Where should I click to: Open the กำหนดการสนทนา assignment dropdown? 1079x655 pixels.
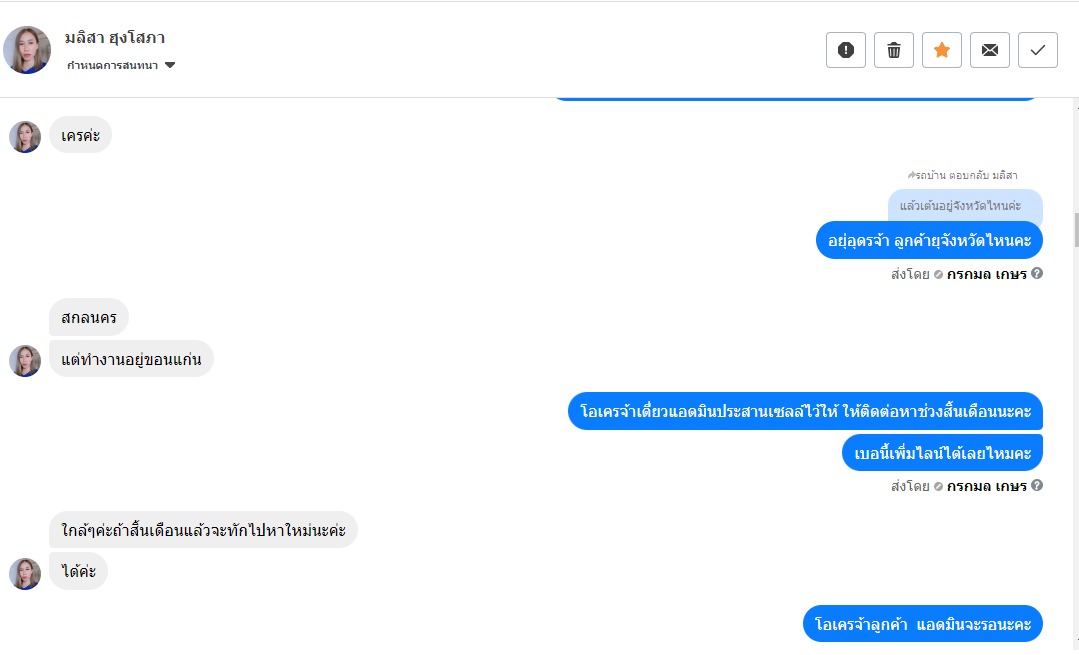[x=121, y=65]
